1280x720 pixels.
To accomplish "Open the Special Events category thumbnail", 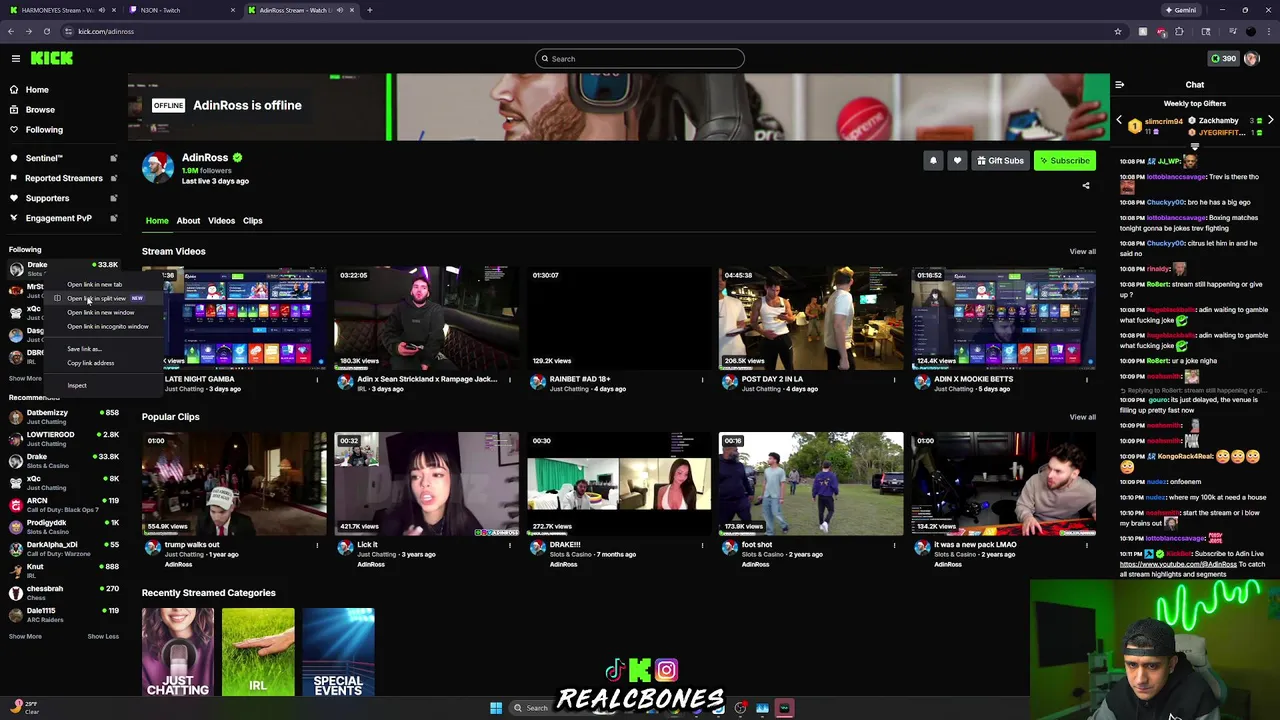I will [x=338, y=652].
